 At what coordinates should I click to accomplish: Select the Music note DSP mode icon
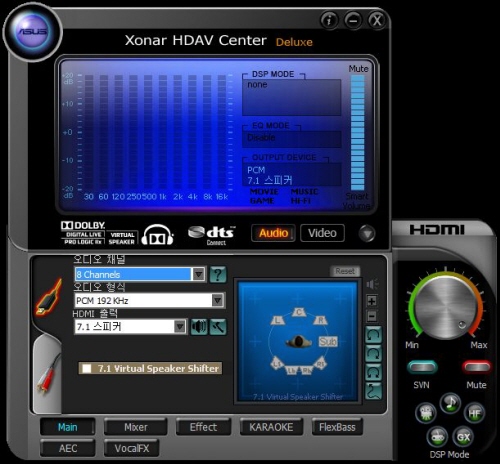coord(450,403)
